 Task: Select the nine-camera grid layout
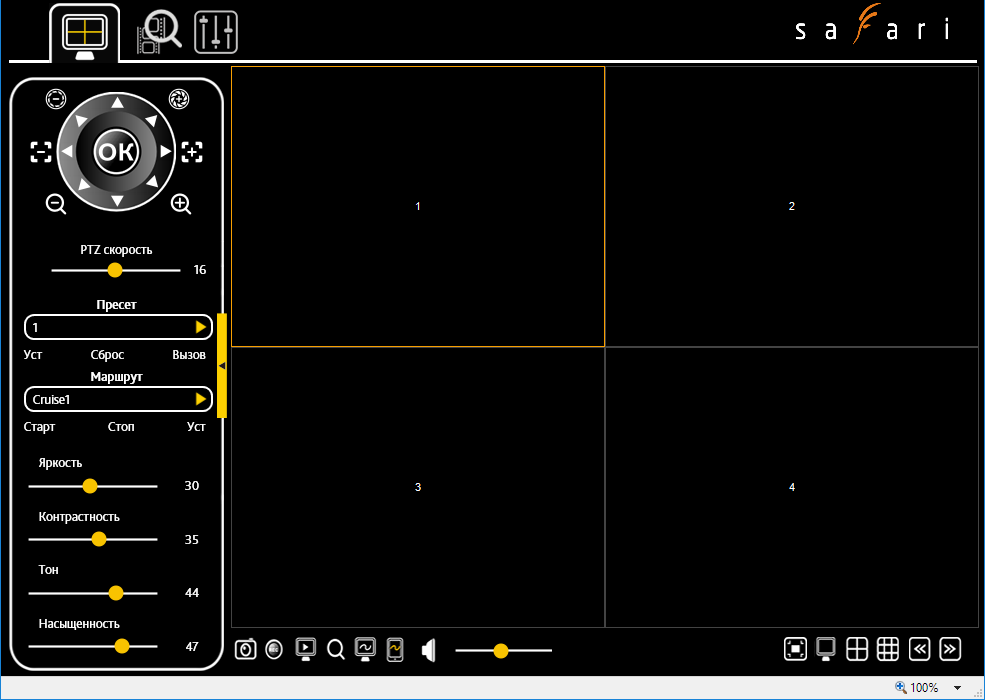(x=888, y=649)
